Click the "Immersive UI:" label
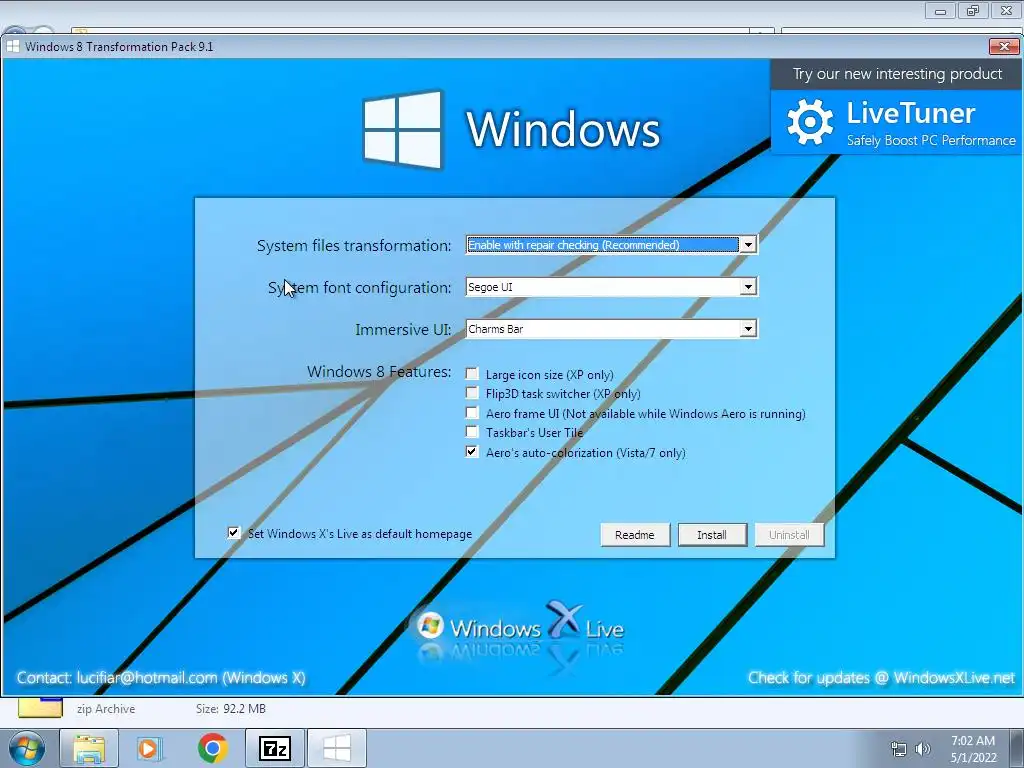Viewport: 1024px width, 768px height. pyautogui.click(x=403, y=330)
